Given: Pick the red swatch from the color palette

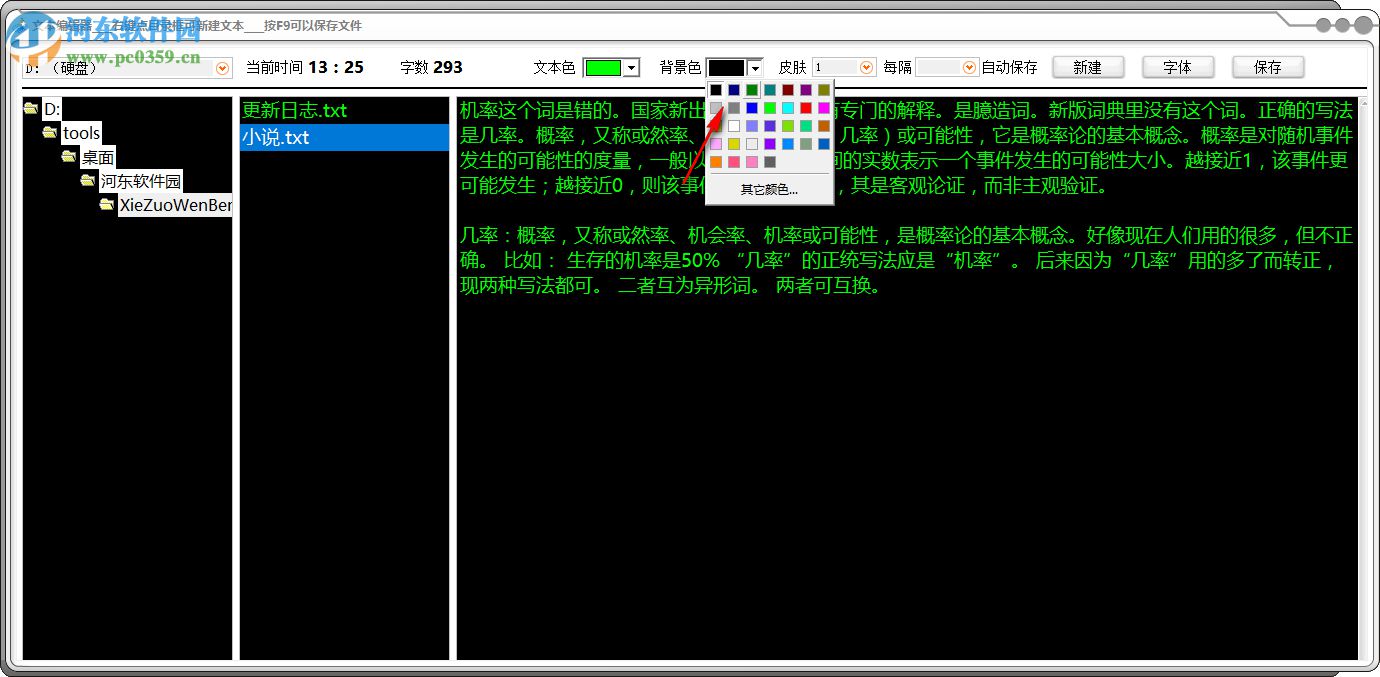Looking at the screenshot, I should click(x=806, y=108).
